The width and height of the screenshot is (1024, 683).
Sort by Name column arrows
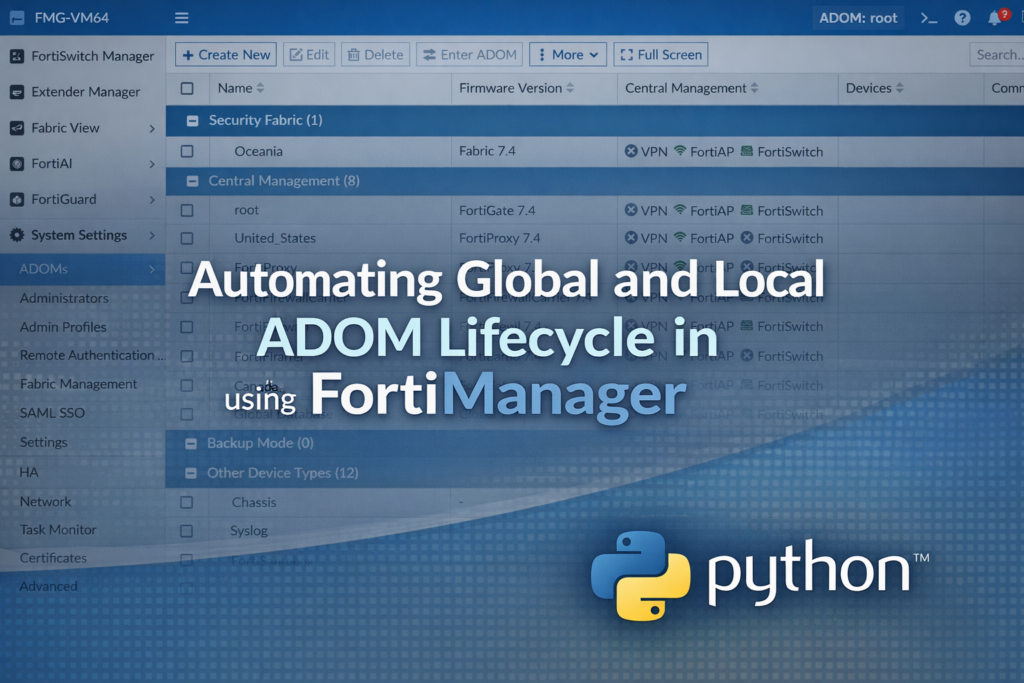tap(261, 88)
